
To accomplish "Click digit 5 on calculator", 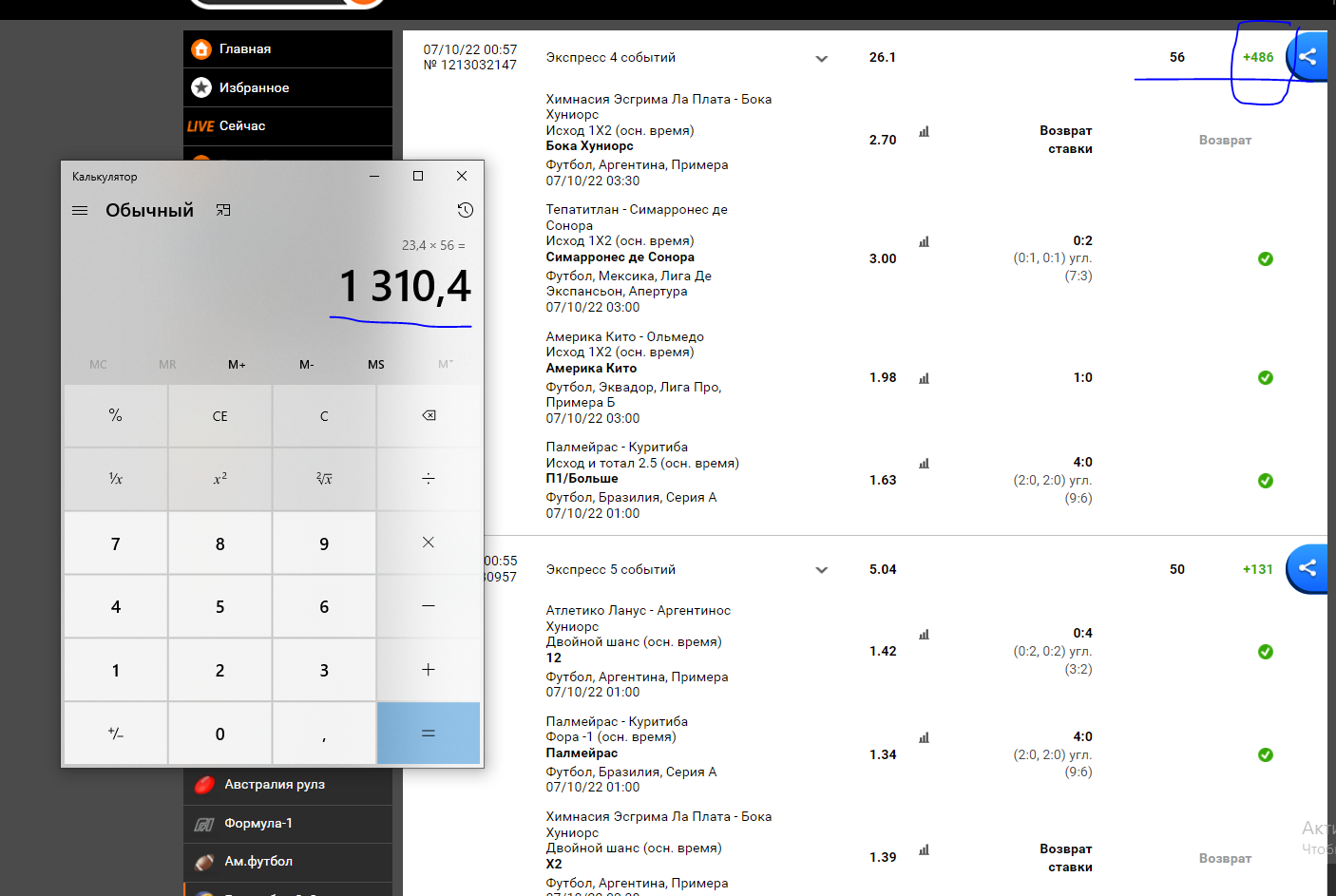I will click(219, 606).
